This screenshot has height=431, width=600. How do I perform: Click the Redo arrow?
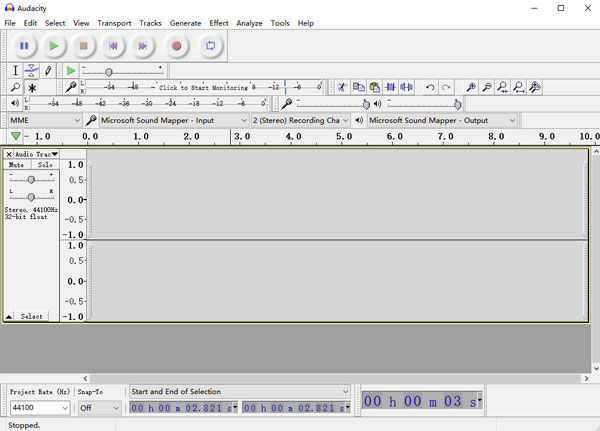[x=446, y=87]
